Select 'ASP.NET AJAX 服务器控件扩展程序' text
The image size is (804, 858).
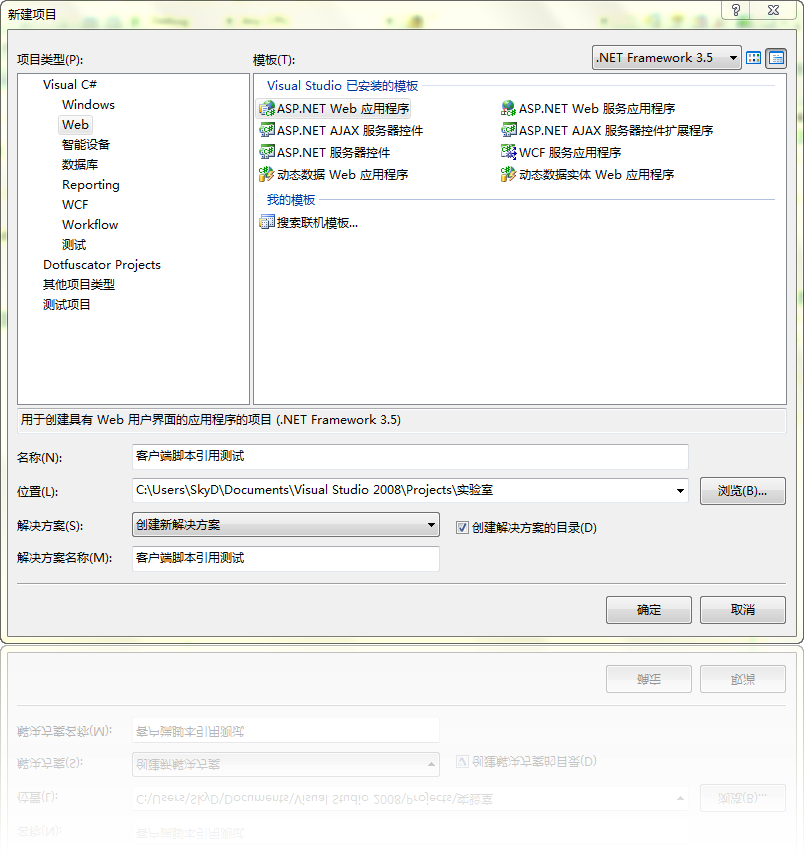616,130
